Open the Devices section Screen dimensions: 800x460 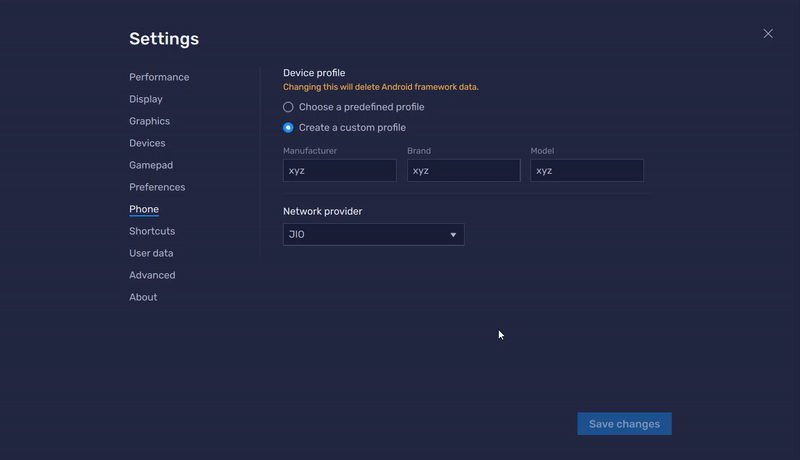click(147, 143)
